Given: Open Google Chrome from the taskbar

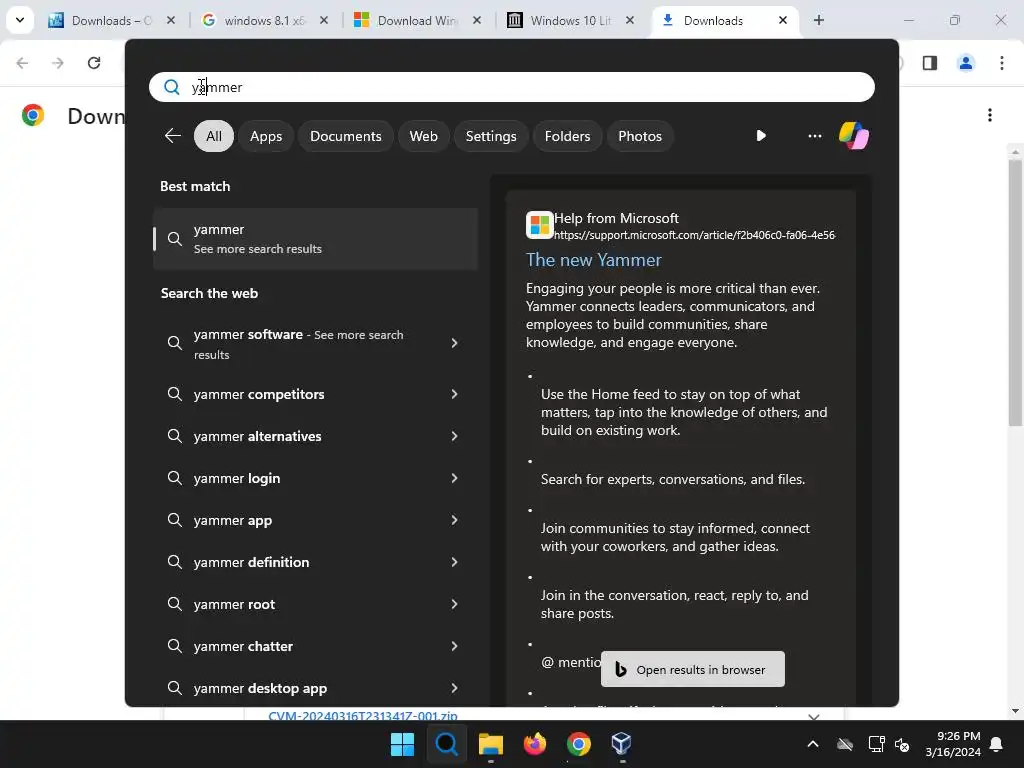Looking at the screenshot, I should (x=579, y=743).
